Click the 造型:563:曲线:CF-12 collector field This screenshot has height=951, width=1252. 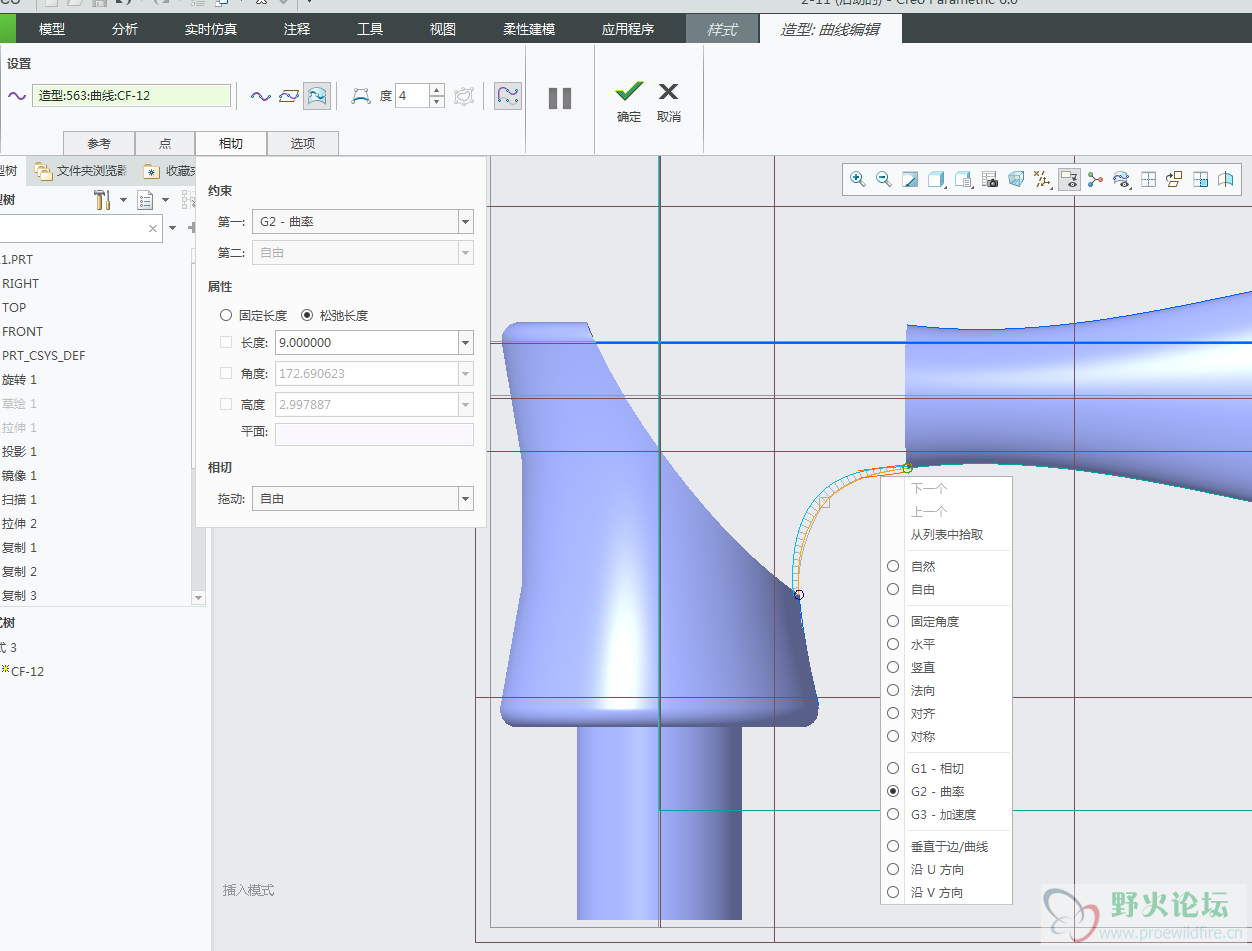coord(131,96)
